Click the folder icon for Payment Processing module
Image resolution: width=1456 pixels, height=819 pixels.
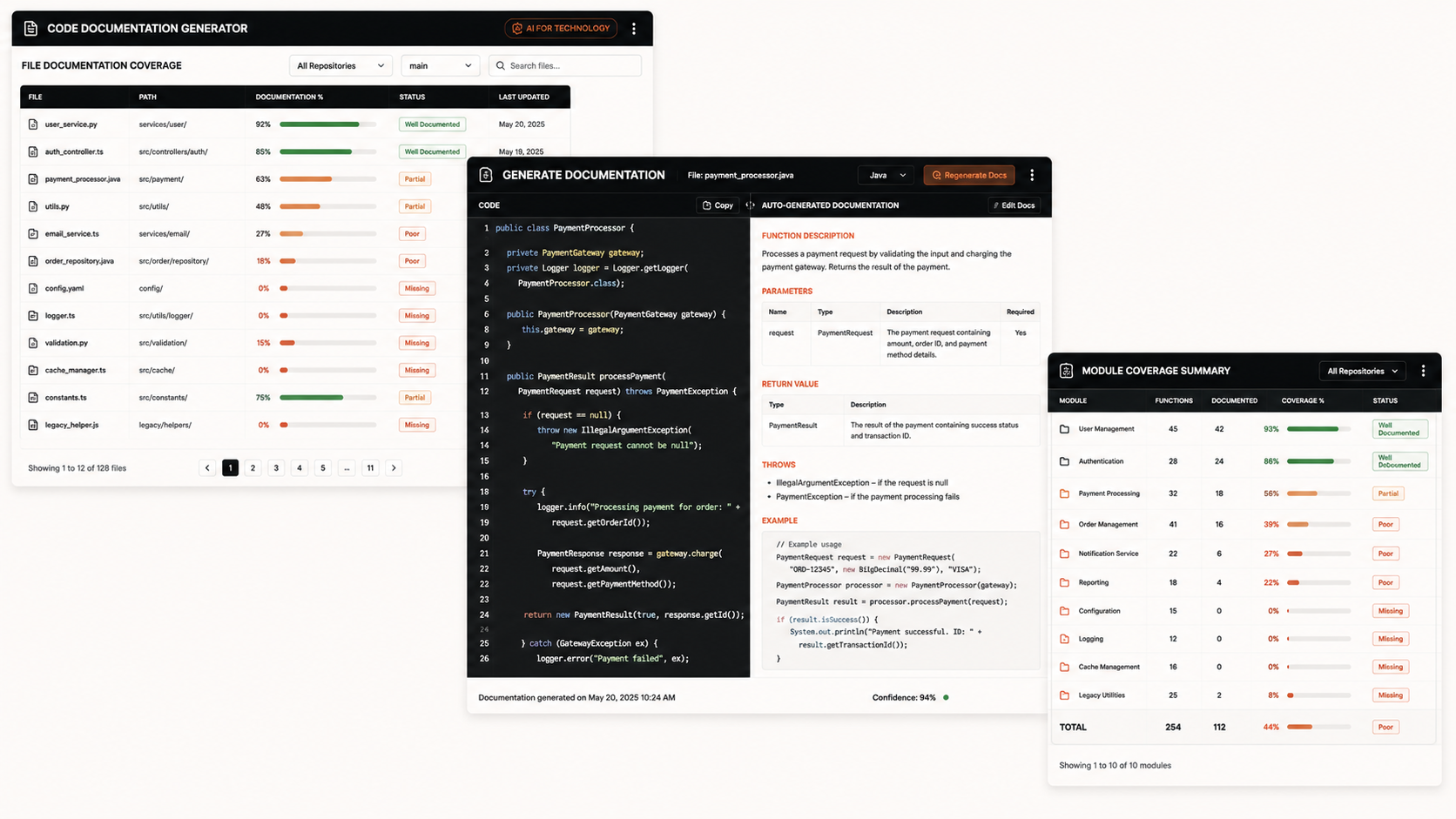pyautogui.click(x=1064, y=493)
